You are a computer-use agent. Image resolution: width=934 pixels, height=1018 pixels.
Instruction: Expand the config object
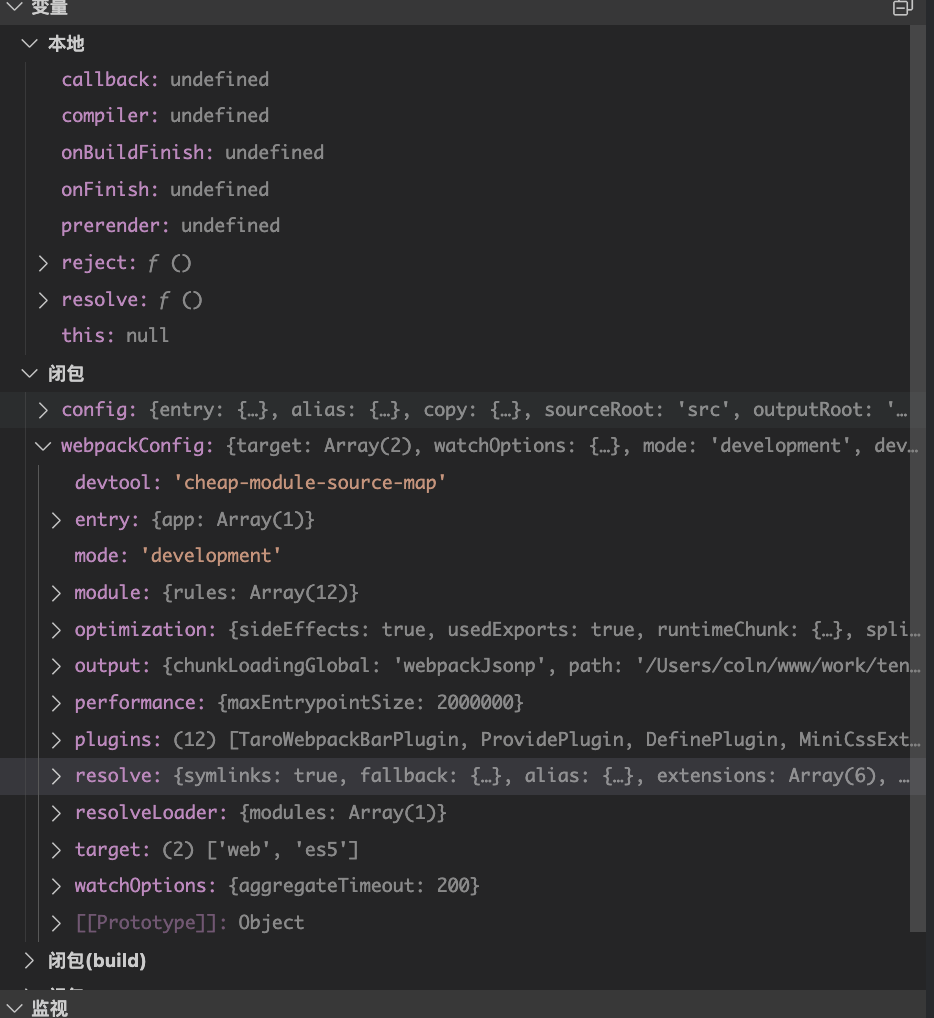tap(43, 410)
